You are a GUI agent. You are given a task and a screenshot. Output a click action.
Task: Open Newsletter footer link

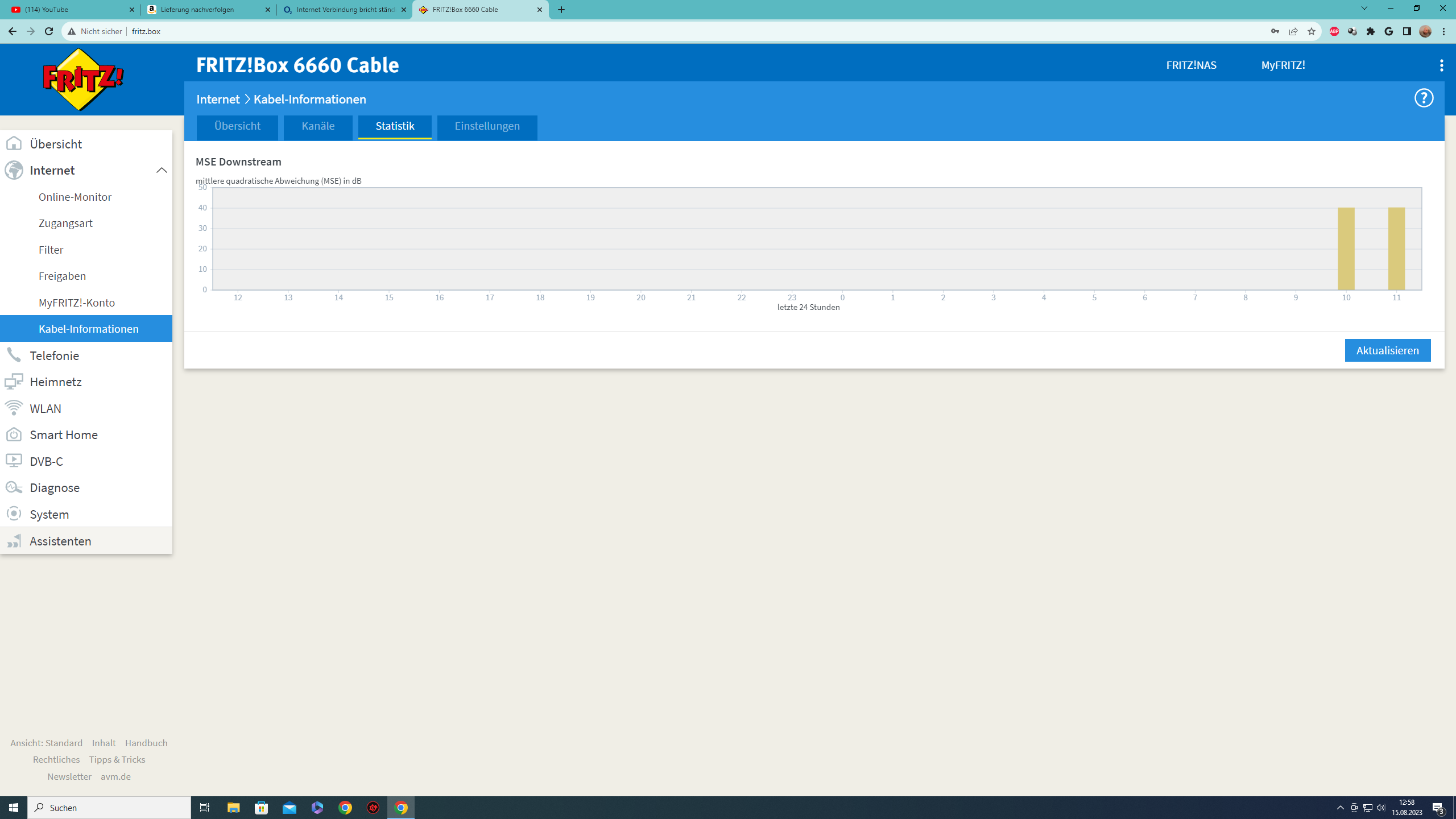point(69,776)
